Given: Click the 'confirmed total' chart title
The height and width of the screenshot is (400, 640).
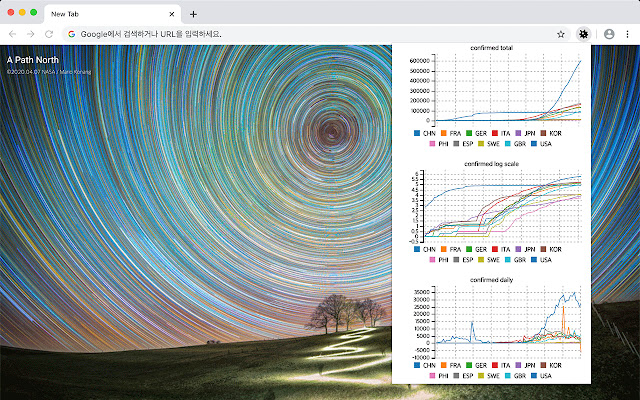Looking at the screenshot, I should (491, 48).
